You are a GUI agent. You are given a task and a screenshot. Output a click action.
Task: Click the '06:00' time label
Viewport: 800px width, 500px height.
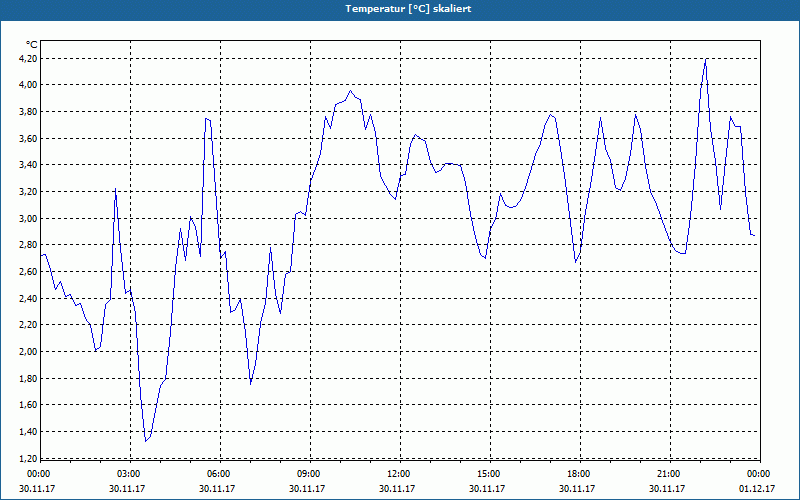pos(218,474)
